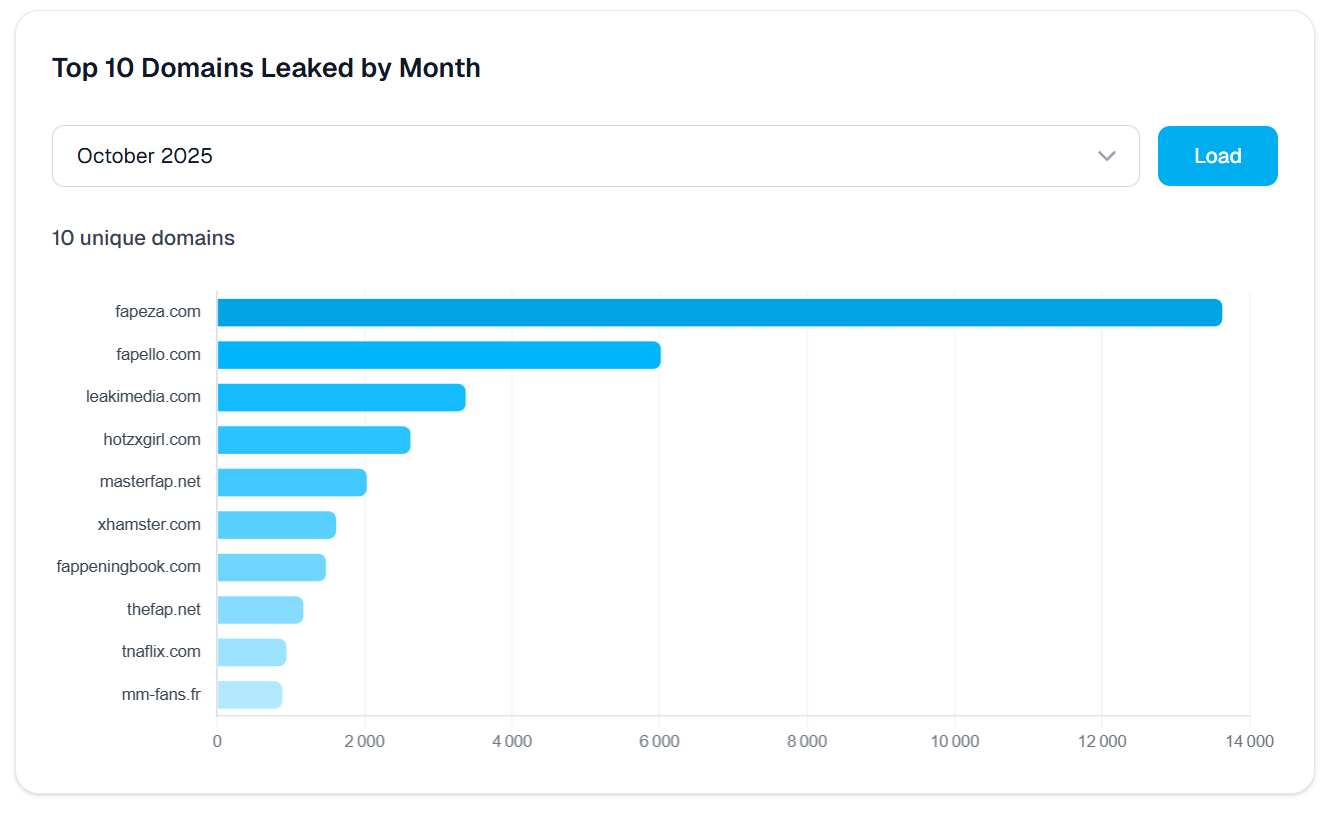Click the mm-fans.fr axis label

tap(163, 693)
